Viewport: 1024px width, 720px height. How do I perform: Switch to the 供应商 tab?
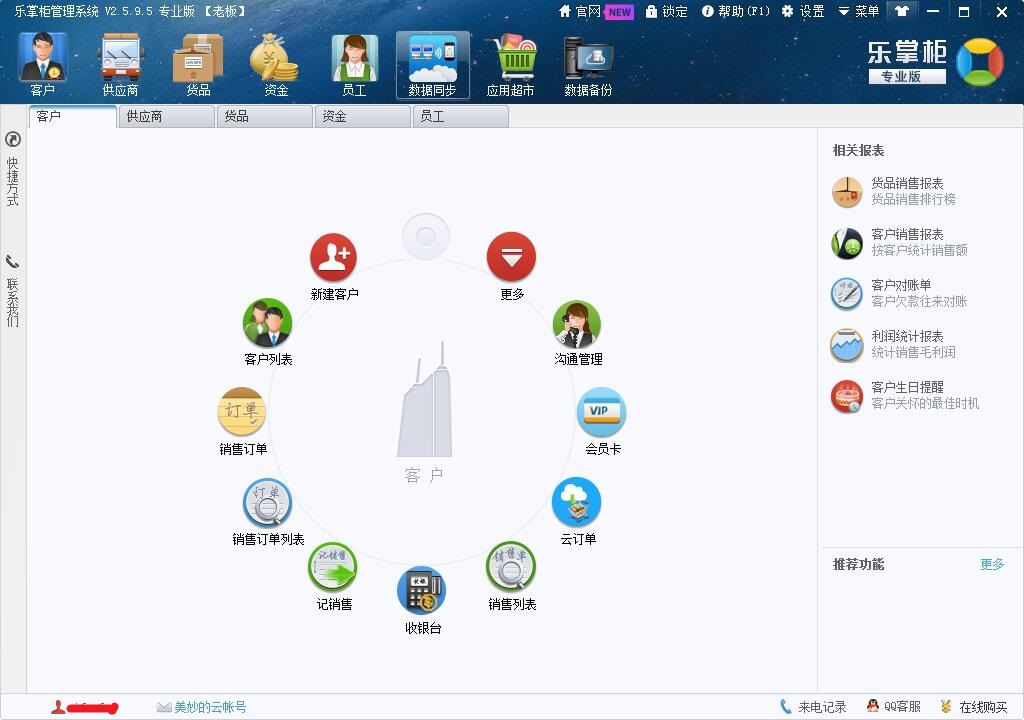[x=167, y=116]
